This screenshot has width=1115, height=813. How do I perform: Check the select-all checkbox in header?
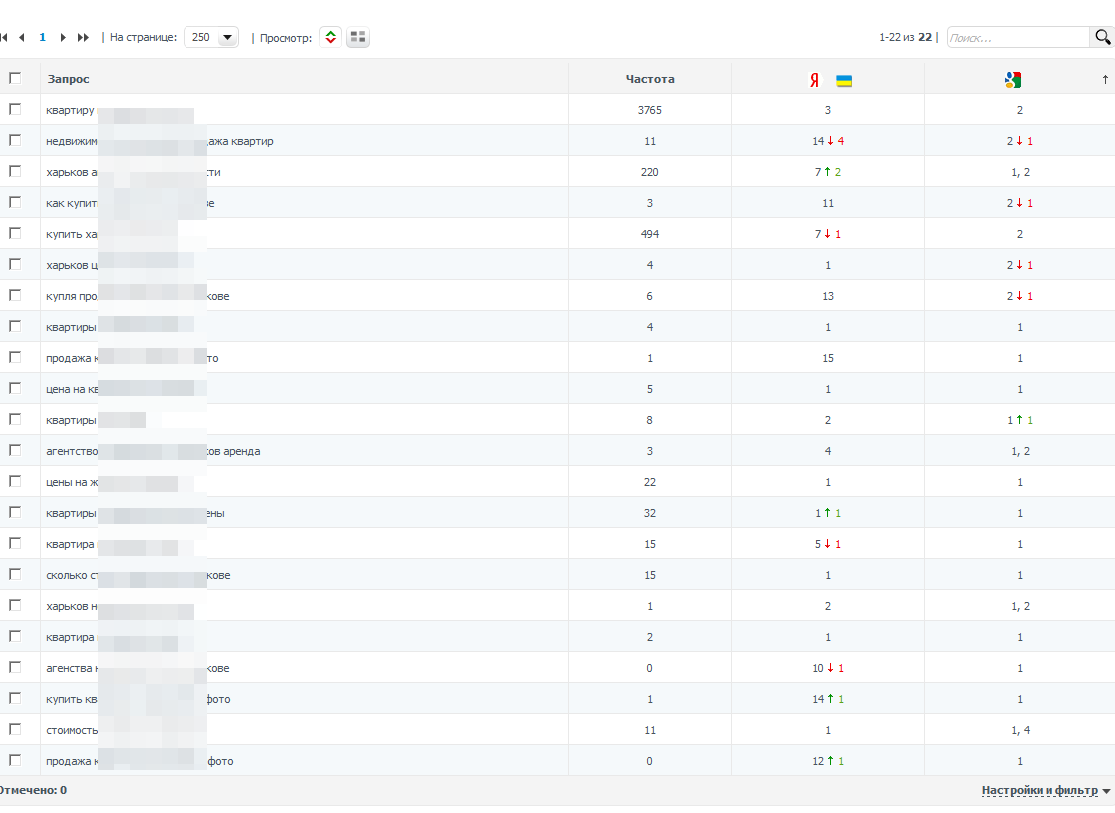[x=15, y=78]
